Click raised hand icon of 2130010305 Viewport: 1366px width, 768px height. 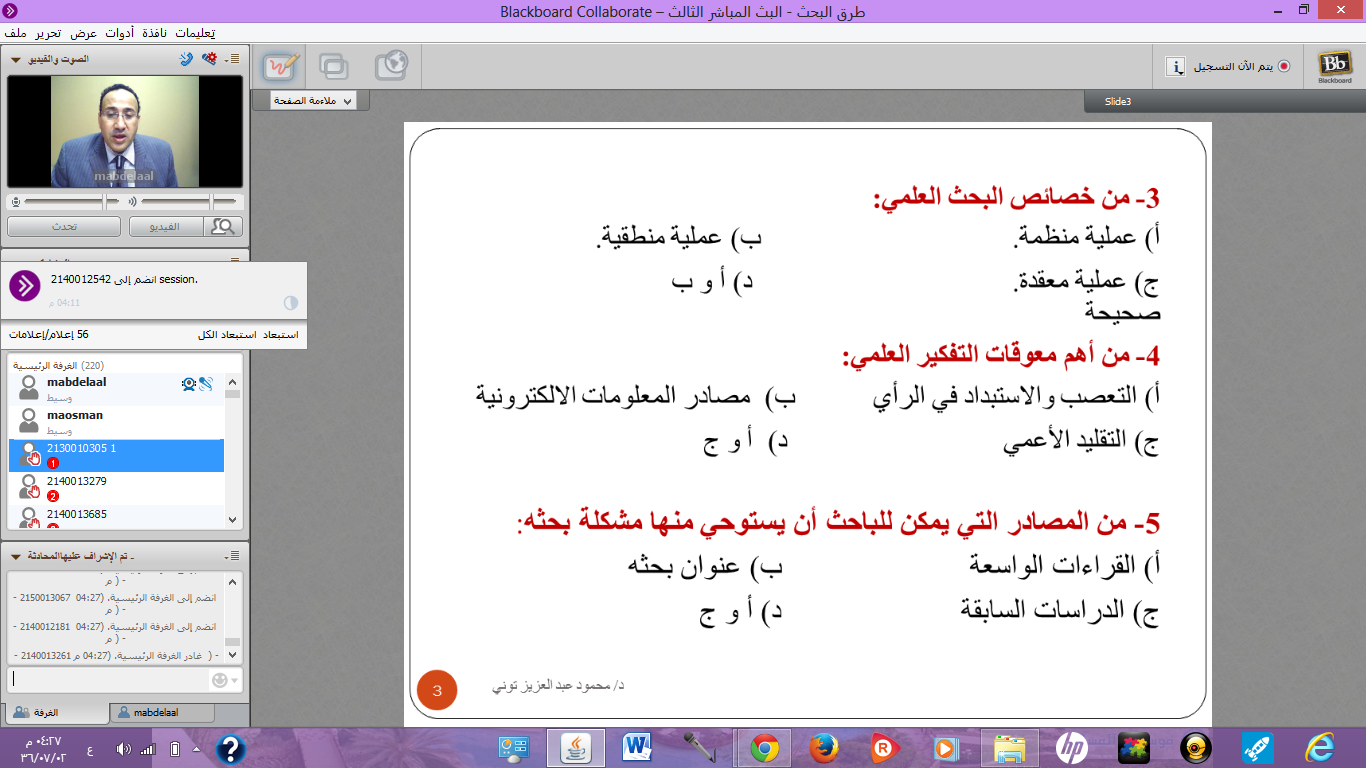click(32, 458)
